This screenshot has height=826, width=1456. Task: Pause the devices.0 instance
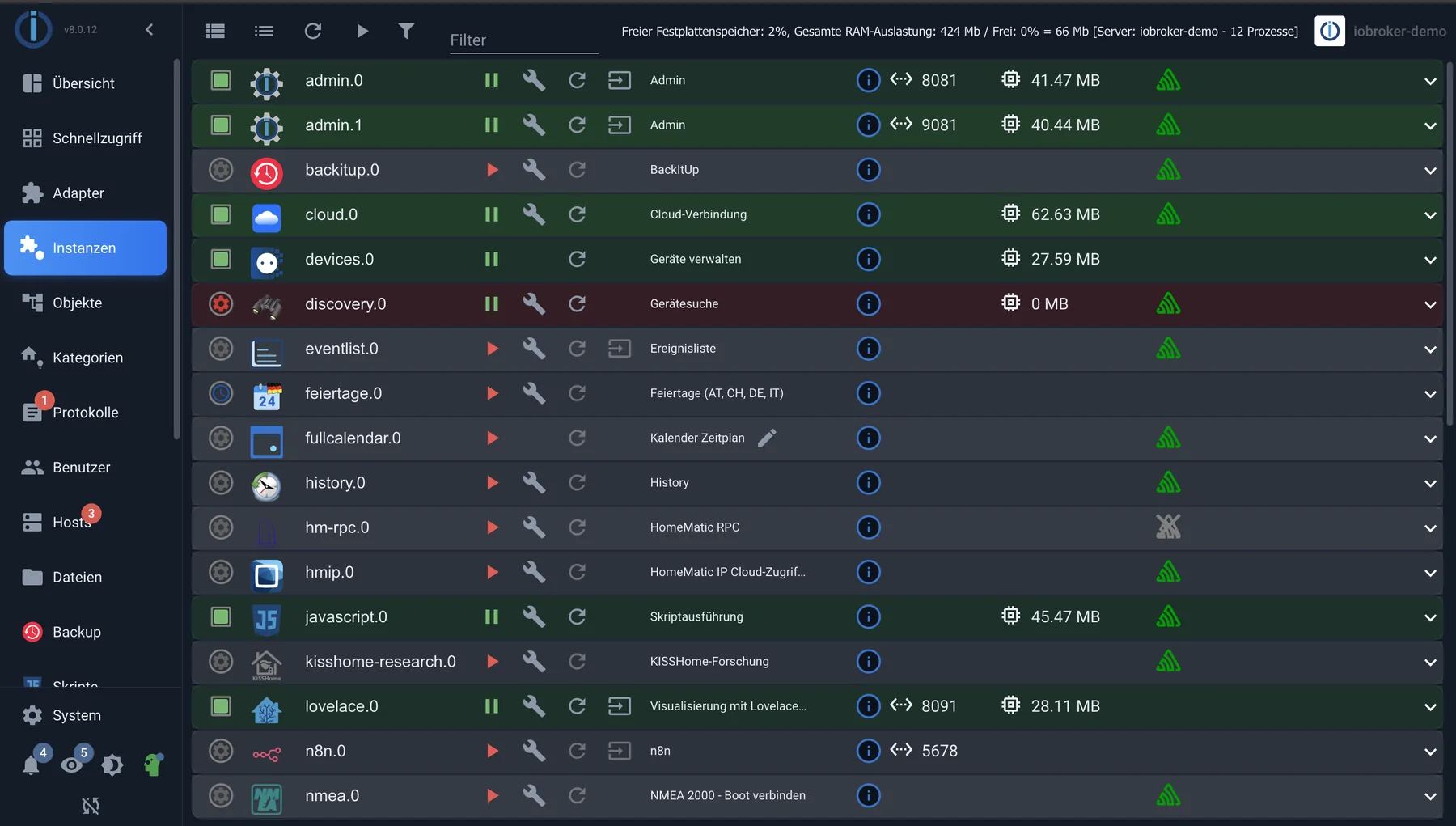tap(492, 259)
